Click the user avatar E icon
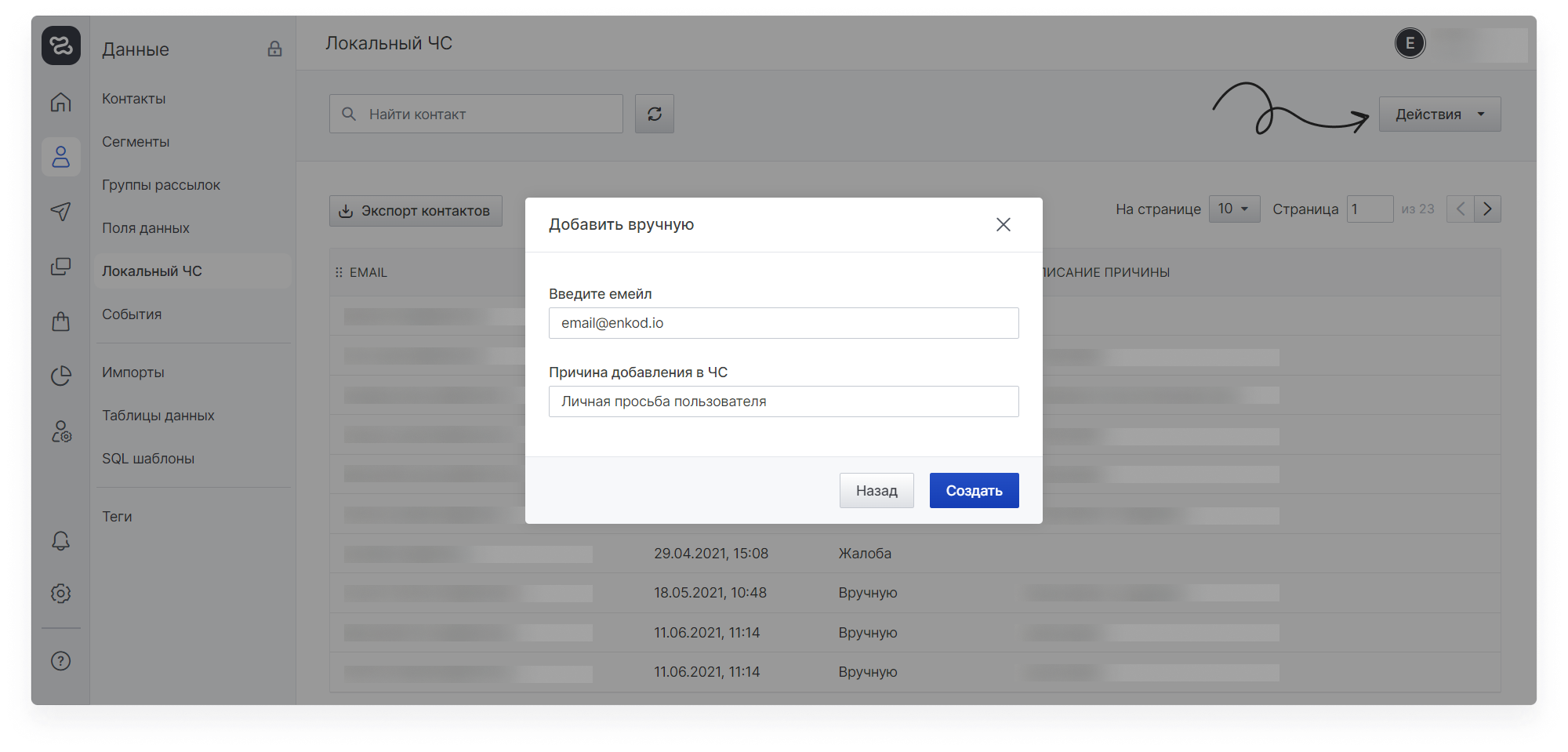 pos(1410,43)
